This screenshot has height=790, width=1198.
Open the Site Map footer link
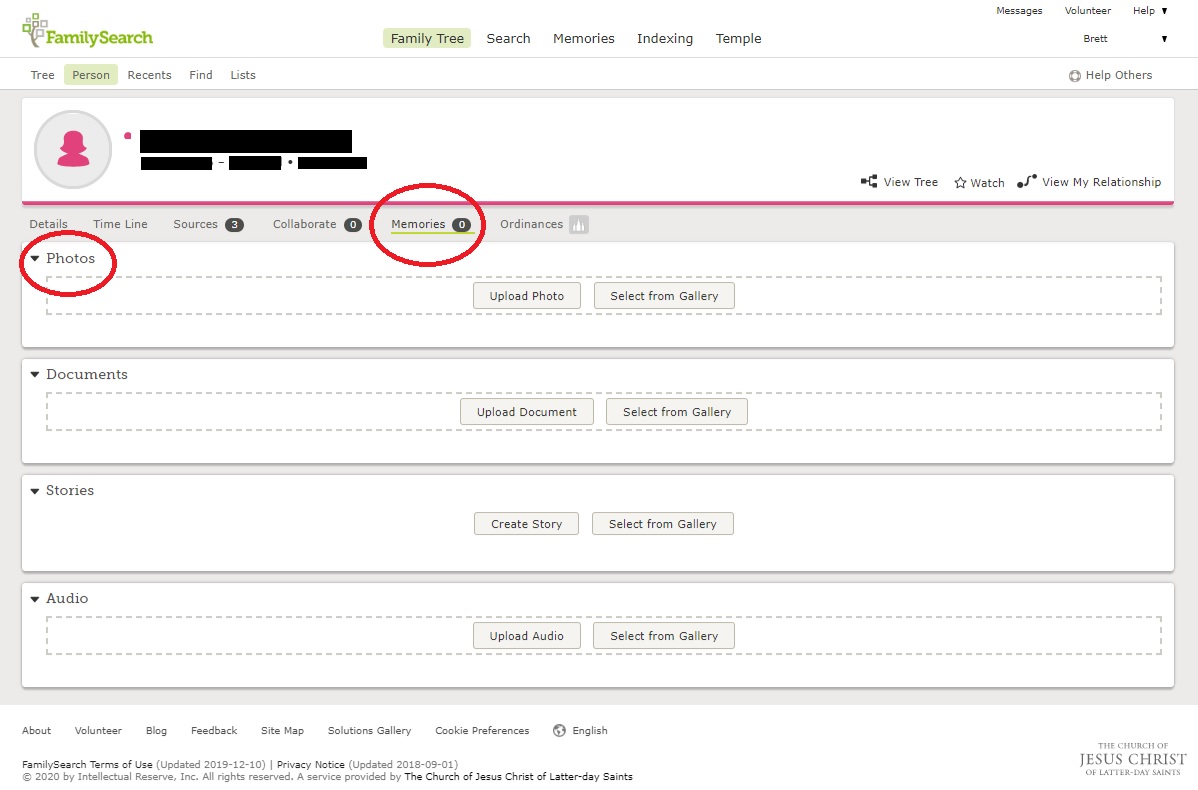tap(282, 730)
